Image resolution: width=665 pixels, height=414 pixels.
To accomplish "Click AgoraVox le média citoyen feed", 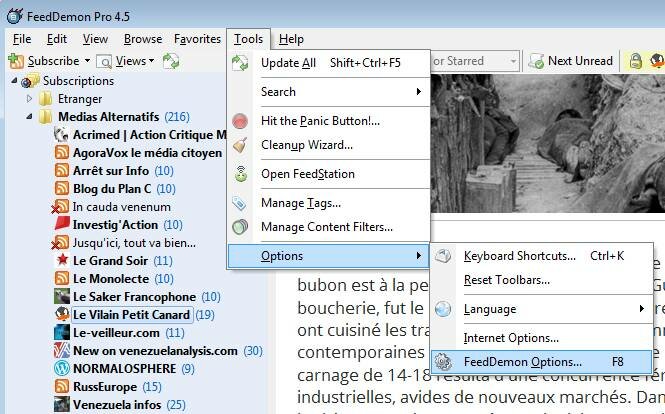I will [x=148, y=153].
